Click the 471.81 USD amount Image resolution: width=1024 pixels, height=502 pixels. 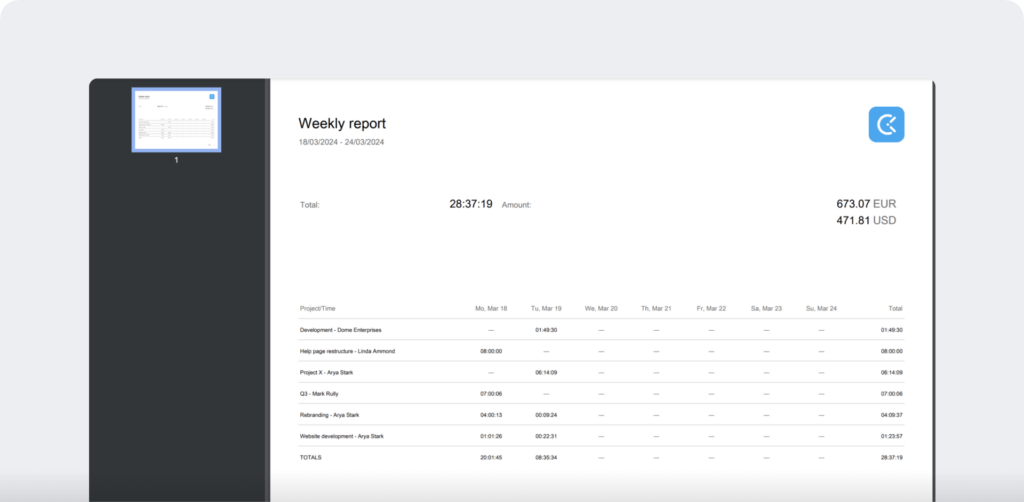point(866,220)
